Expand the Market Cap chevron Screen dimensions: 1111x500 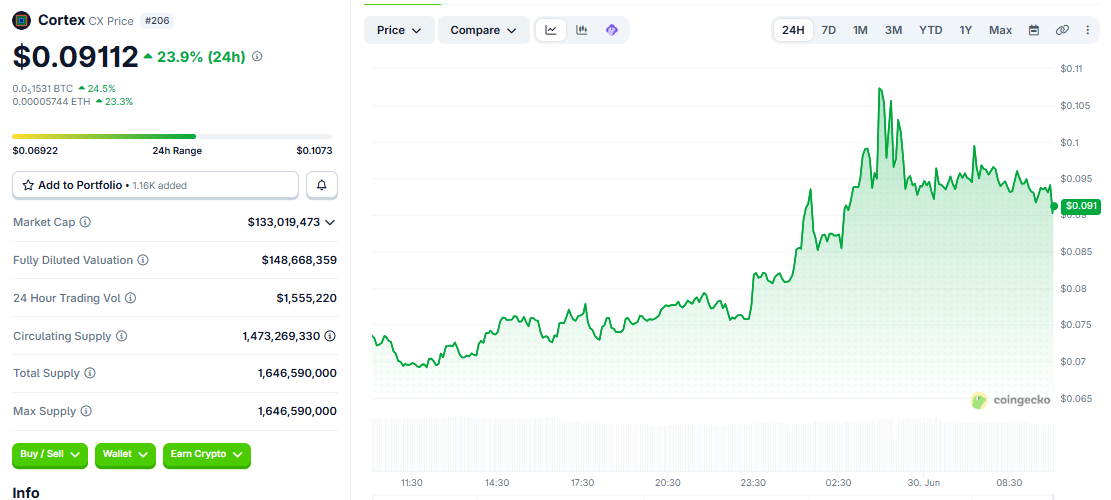(329, 222)
